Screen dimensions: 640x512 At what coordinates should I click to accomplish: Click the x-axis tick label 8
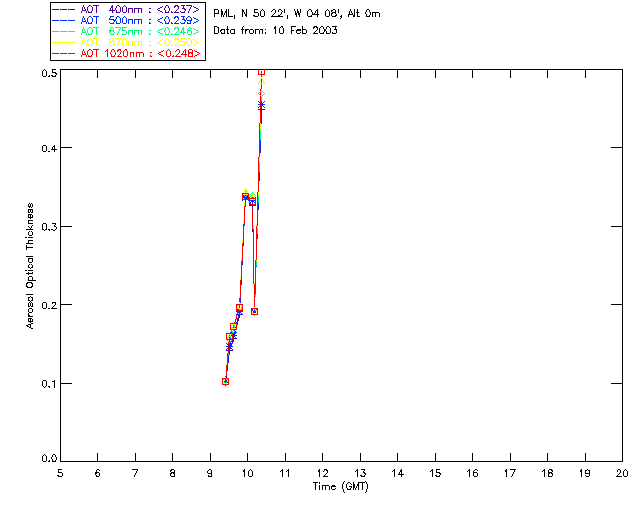click(x=173, y=473)
